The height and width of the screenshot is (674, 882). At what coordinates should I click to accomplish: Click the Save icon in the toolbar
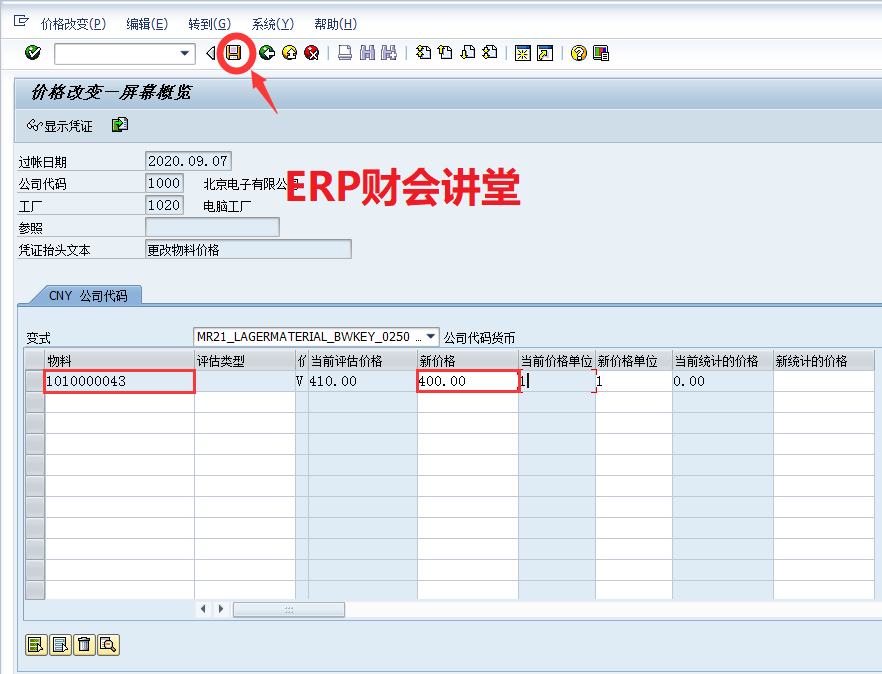pos(234,53)
